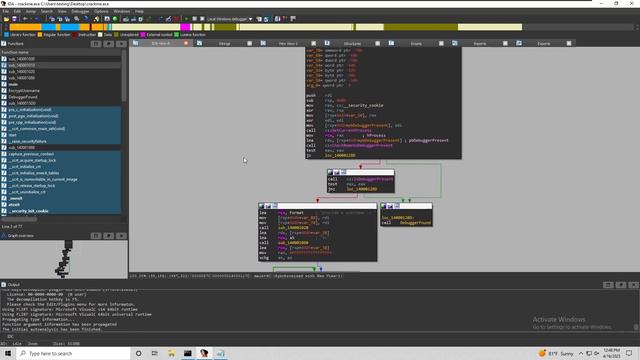Viewport: 640px width, 360px height.
Task: Open the Jump menu
Action: point(31,11)
